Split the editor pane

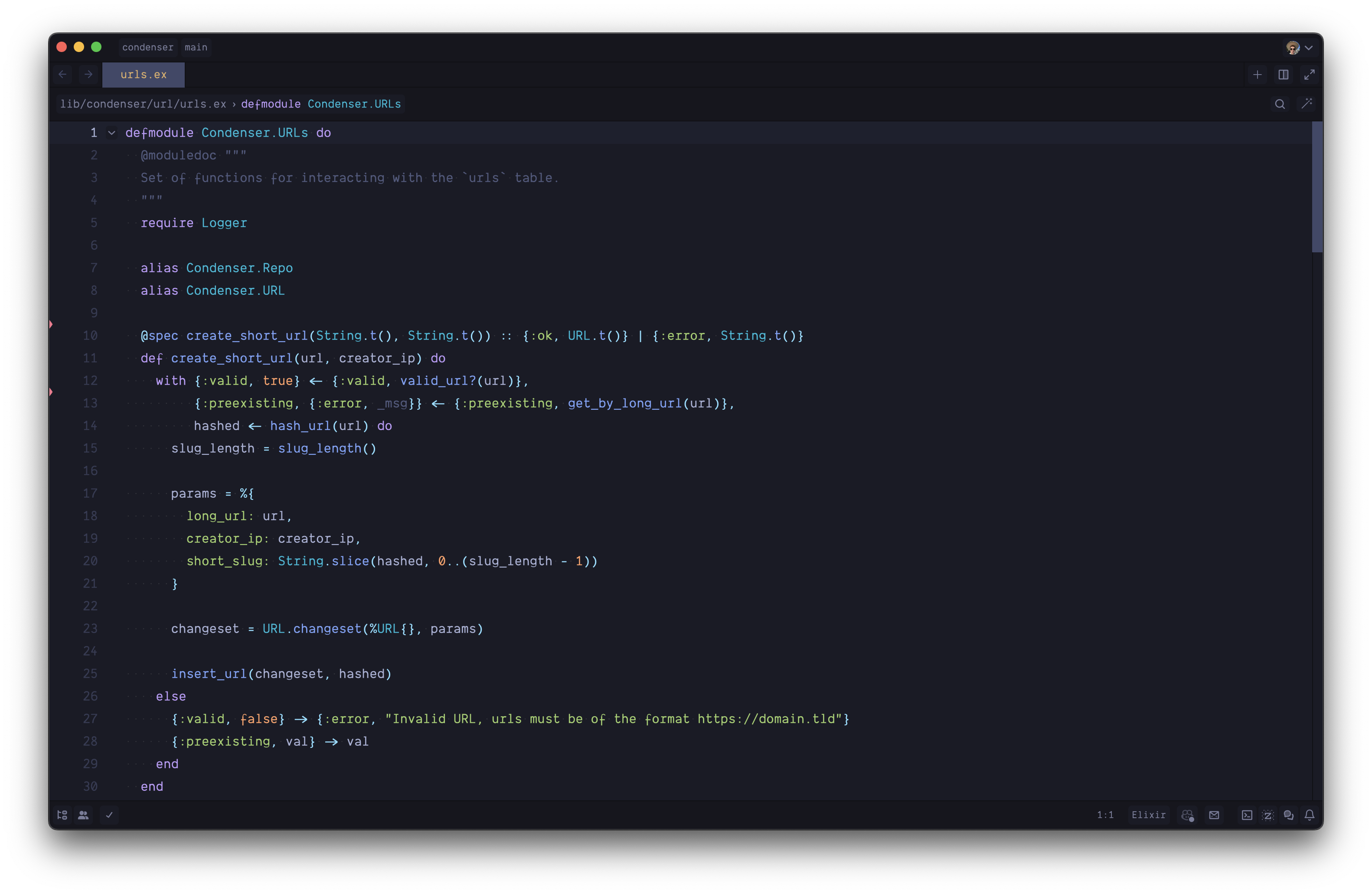(1283, 75)
